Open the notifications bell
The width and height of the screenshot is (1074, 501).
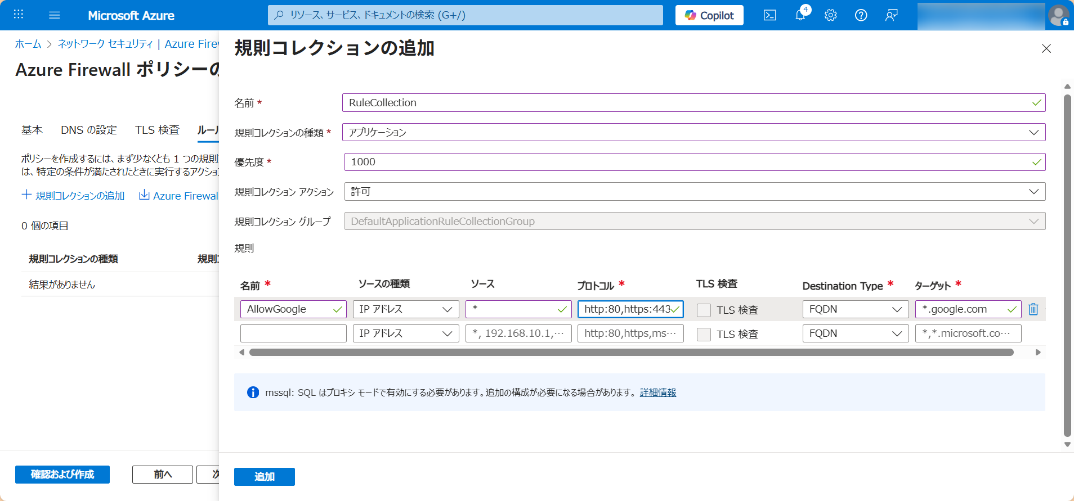click(801, 15)
